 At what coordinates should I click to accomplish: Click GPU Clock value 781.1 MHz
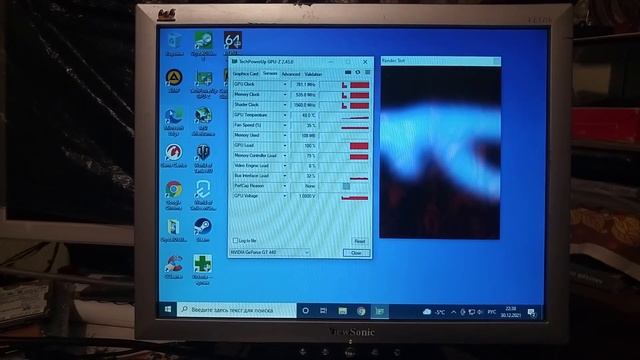tap(304, 84)
